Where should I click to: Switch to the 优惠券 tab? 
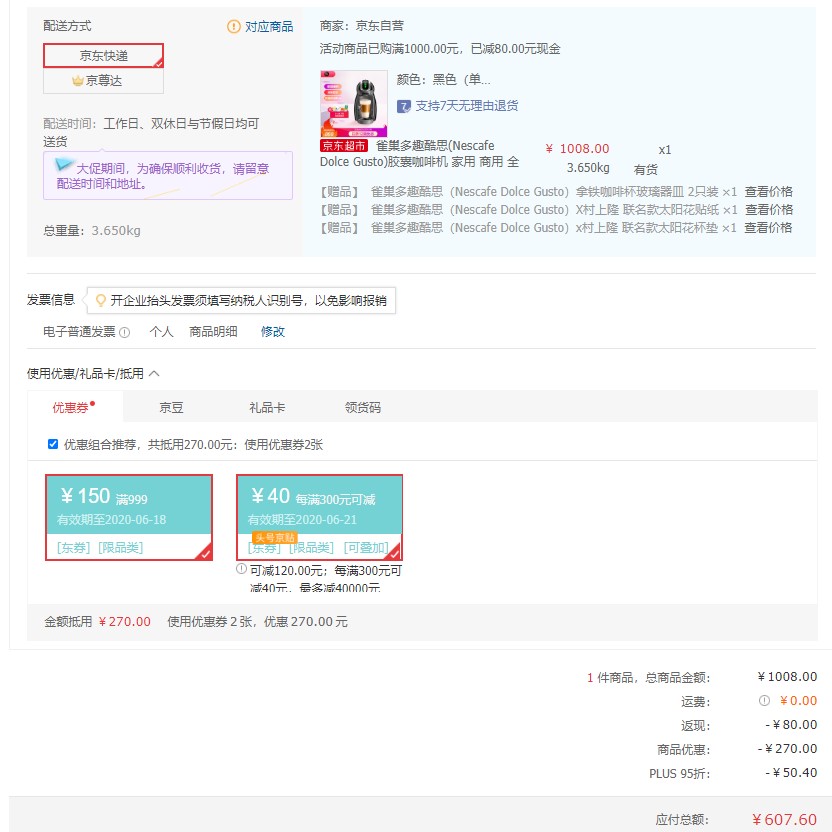pos(73,407)
